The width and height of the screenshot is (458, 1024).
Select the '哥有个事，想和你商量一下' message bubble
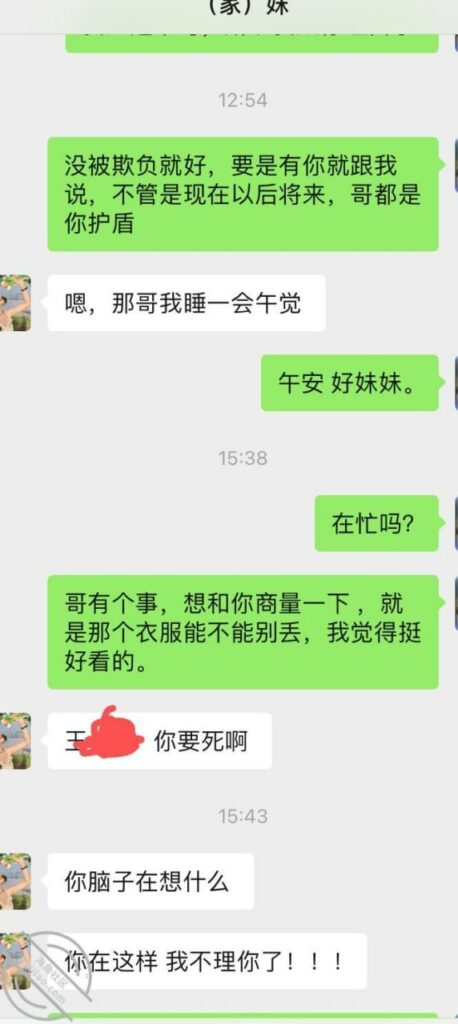[243, 632]
